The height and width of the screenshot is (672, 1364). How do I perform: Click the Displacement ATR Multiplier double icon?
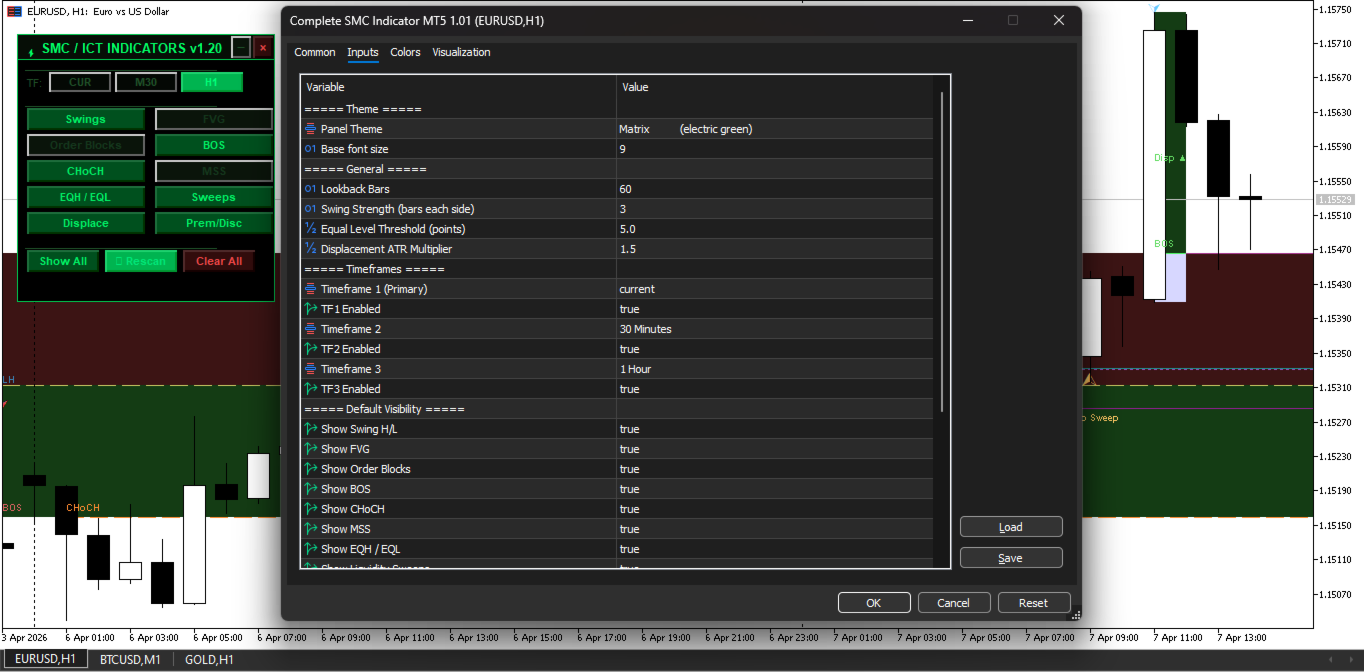[x=310, y=249]
